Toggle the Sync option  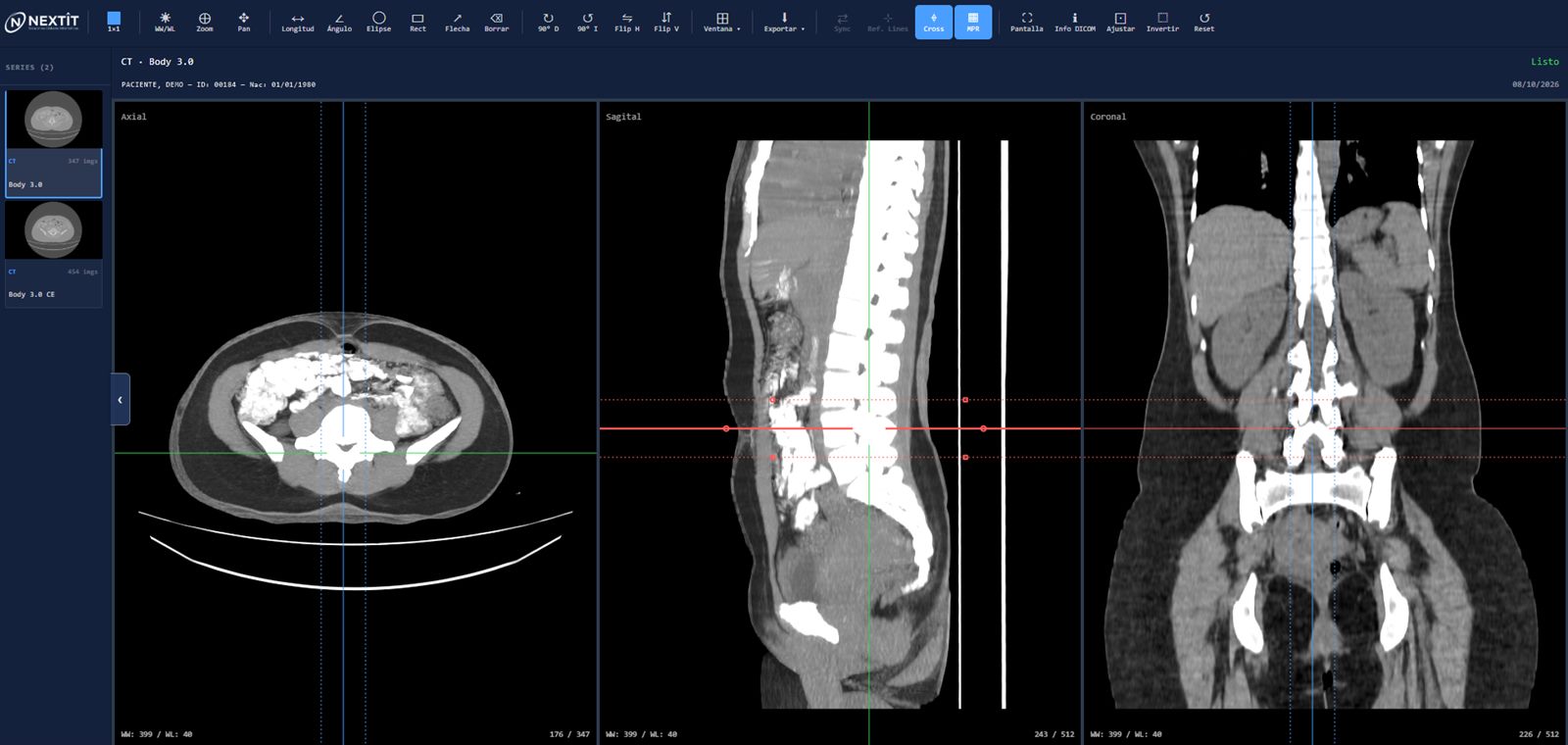pyautogui.click(x=842, y=22)
